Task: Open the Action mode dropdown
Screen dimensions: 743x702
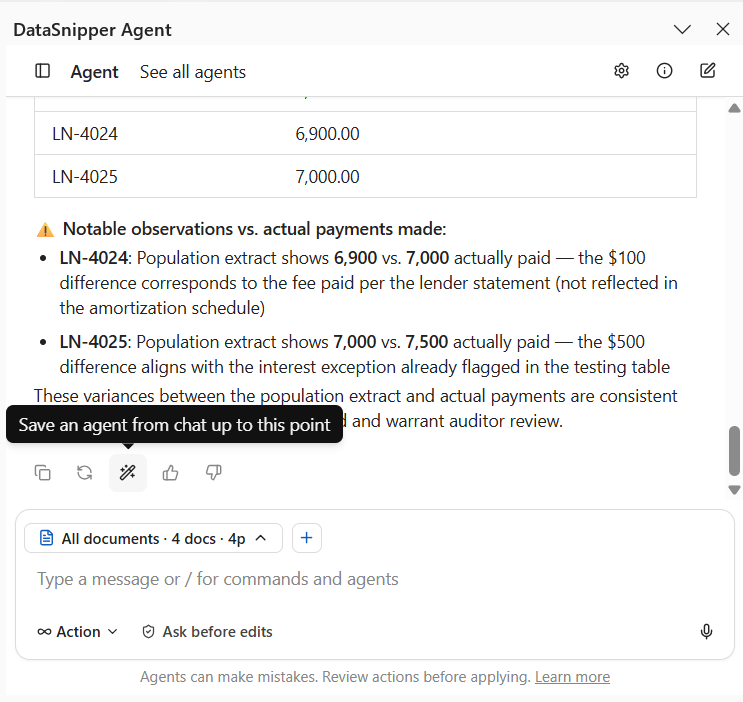Action: [77, 632]
